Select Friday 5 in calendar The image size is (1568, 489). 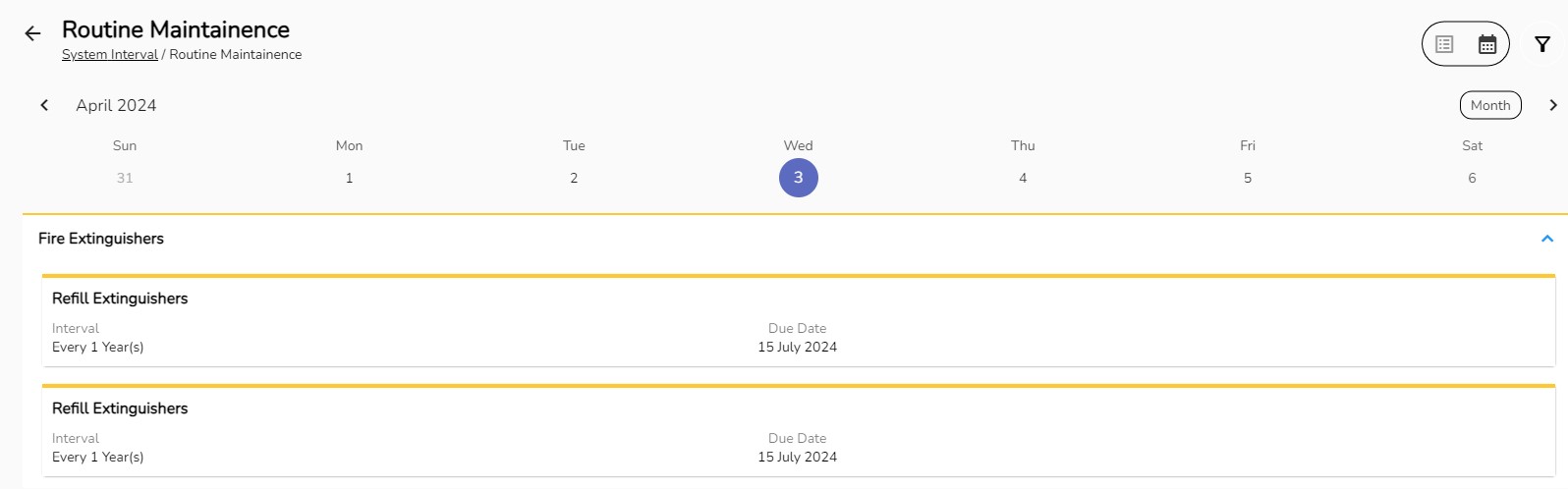(x=1247, y=178)
